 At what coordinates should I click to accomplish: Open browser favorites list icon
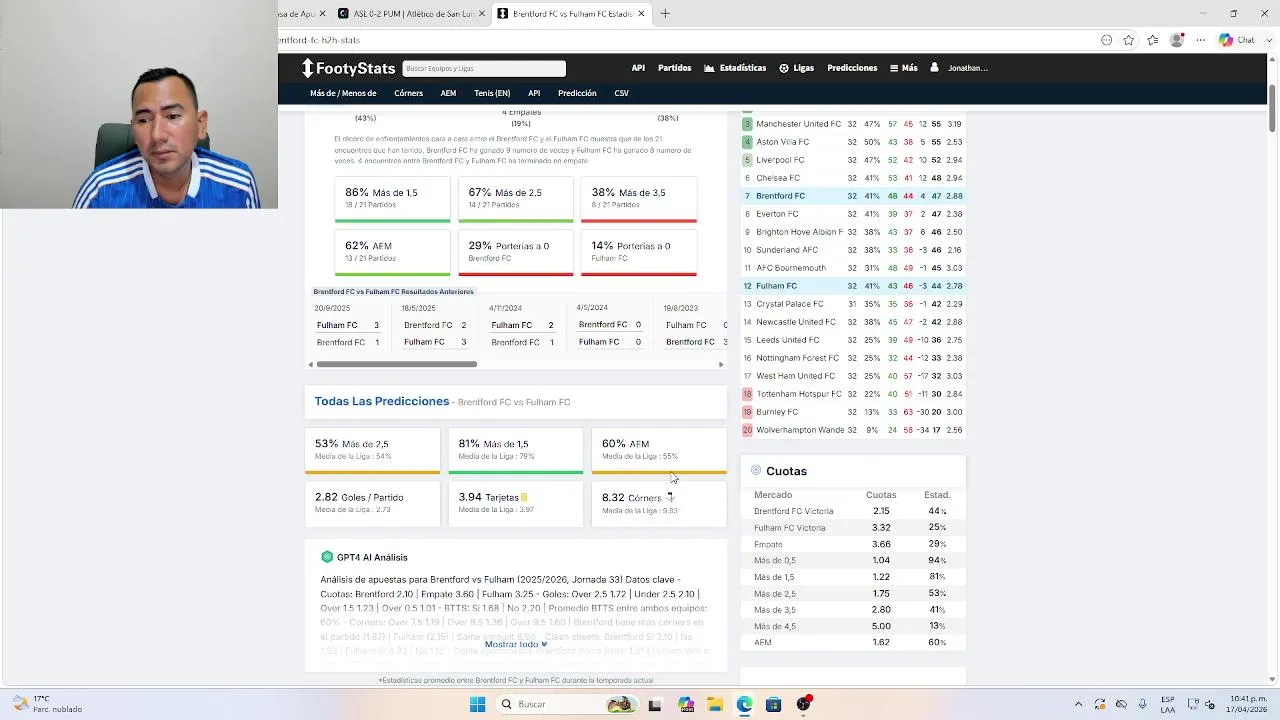[1153, 40]
